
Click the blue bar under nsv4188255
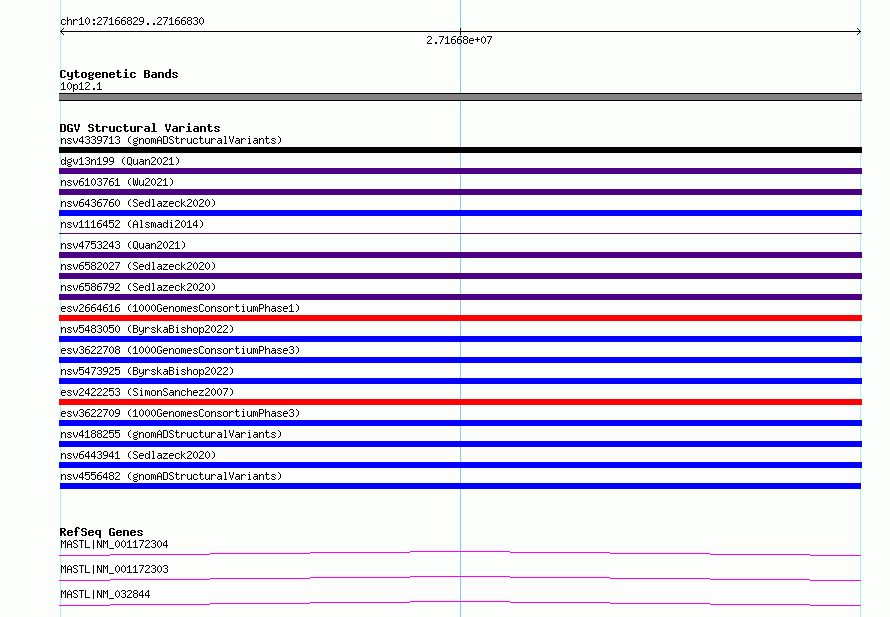pos(460,444)
